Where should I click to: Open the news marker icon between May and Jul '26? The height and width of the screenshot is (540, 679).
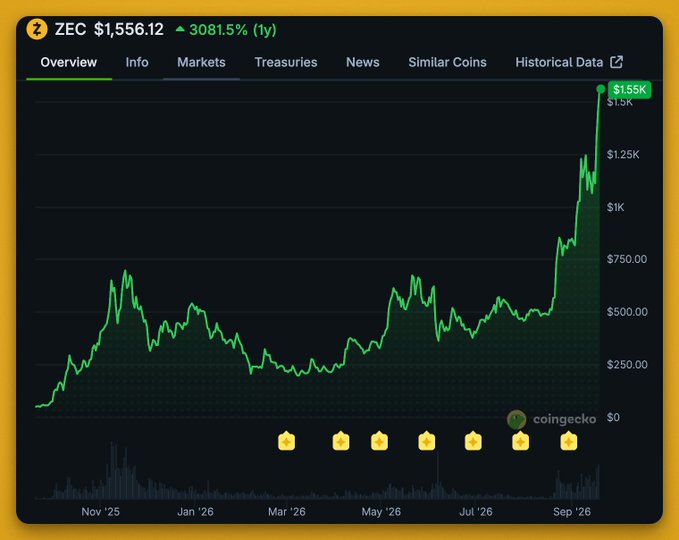427,441
